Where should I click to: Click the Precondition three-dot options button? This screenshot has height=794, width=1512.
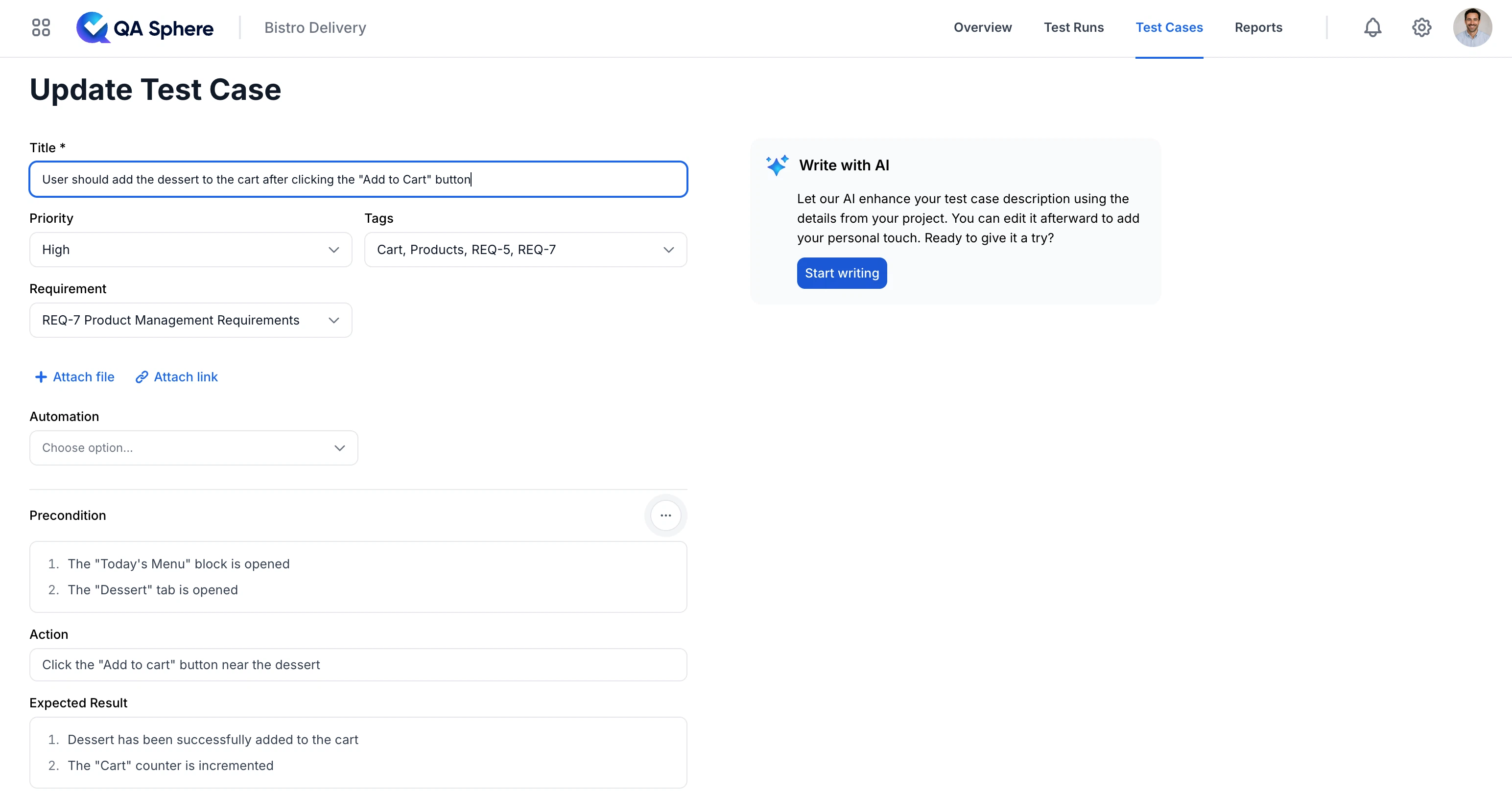point(665,515)
